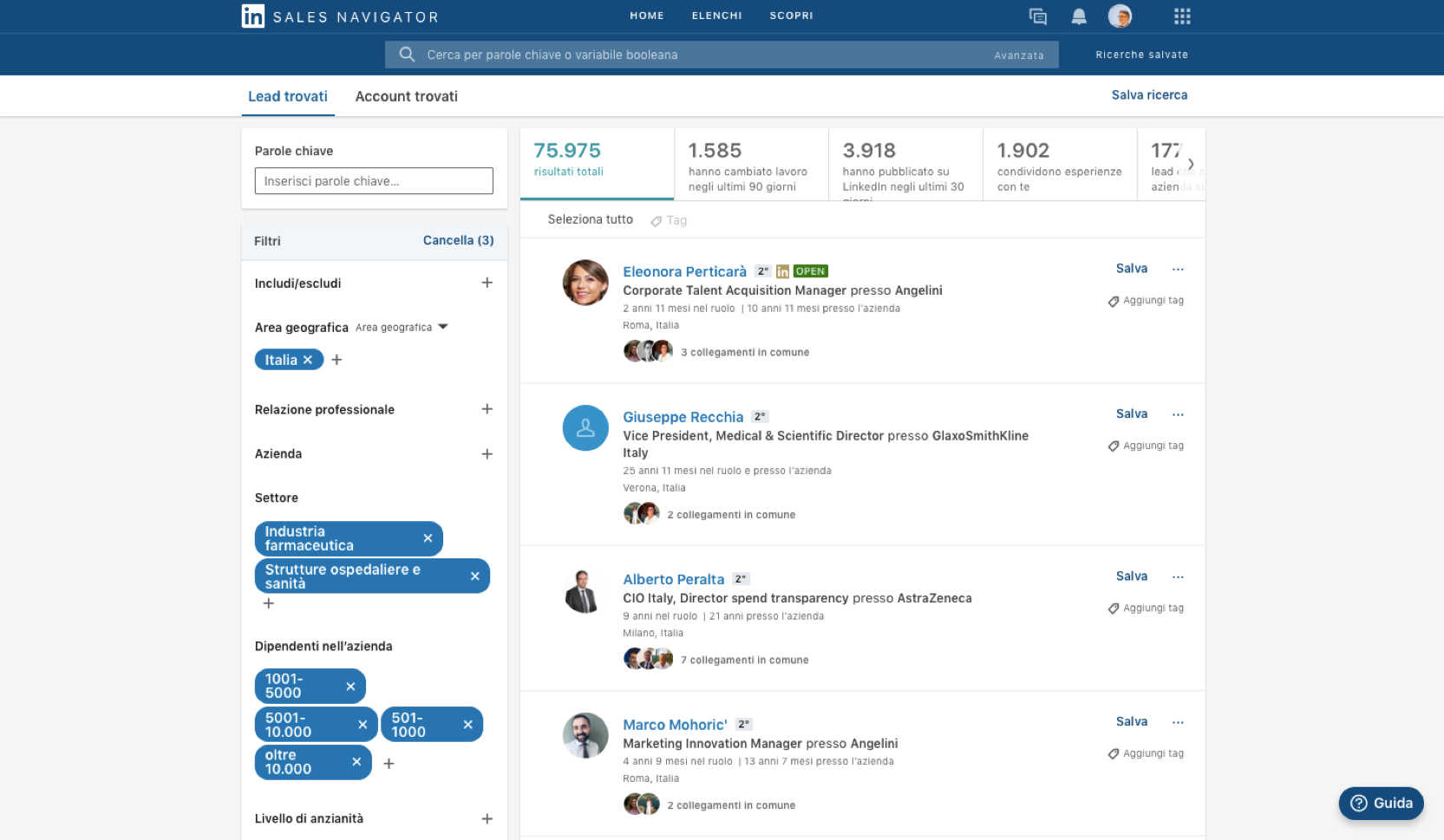This screenshot has height=840, width=1444.
Task: Remove the 5001-10.000 employees filter
Action: click(x=363, y=725)
